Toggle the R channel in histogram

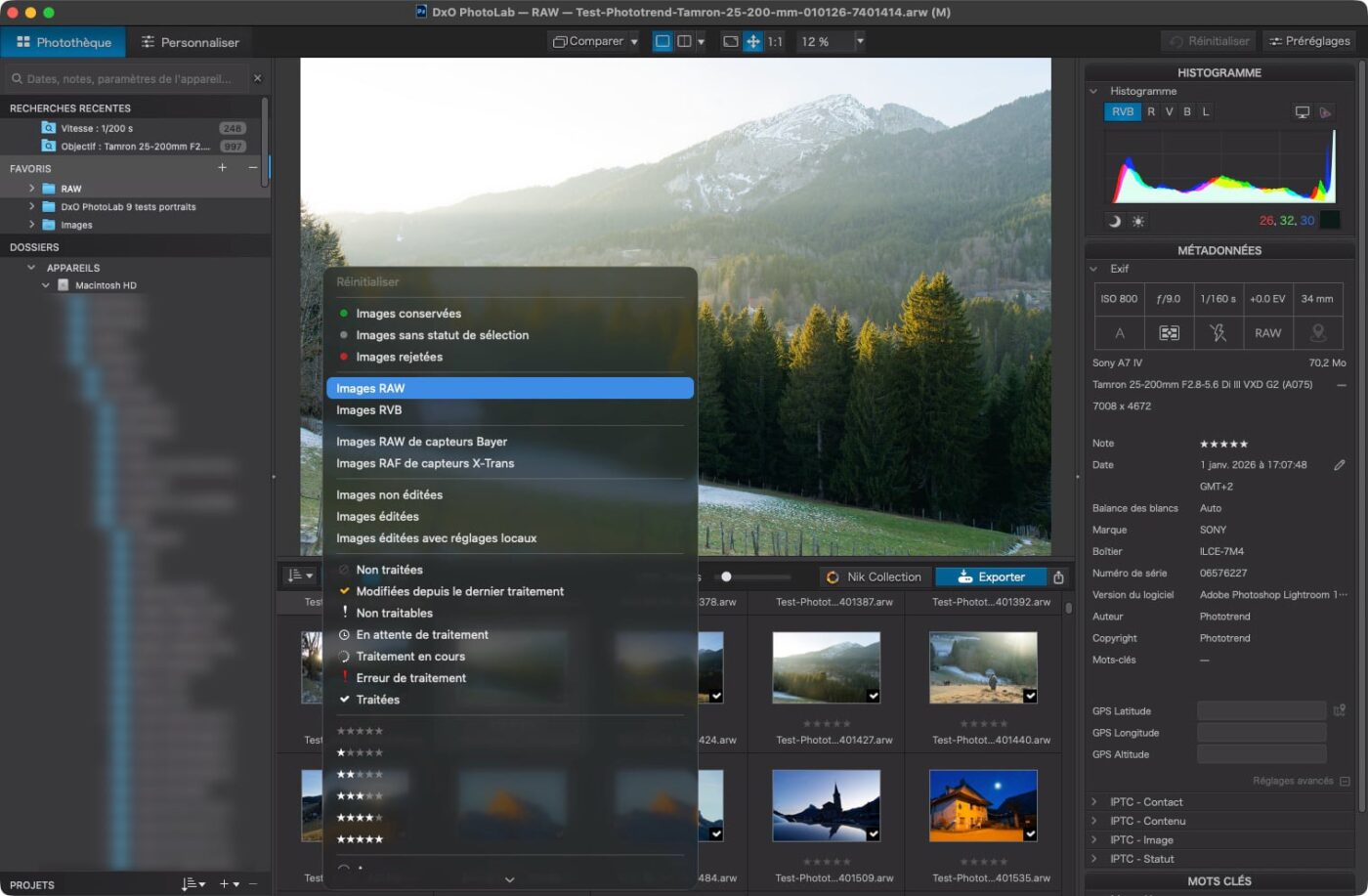pyautogui.click(x=1151, y=112)
